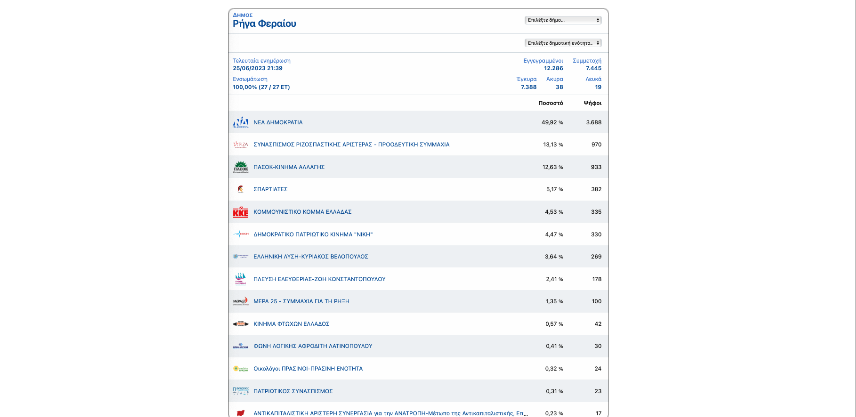
Task: Open the ΝΕΑ ΔΗΜΟΚΡΑΤΙΑ party link
Action: (x=278, y=122)
